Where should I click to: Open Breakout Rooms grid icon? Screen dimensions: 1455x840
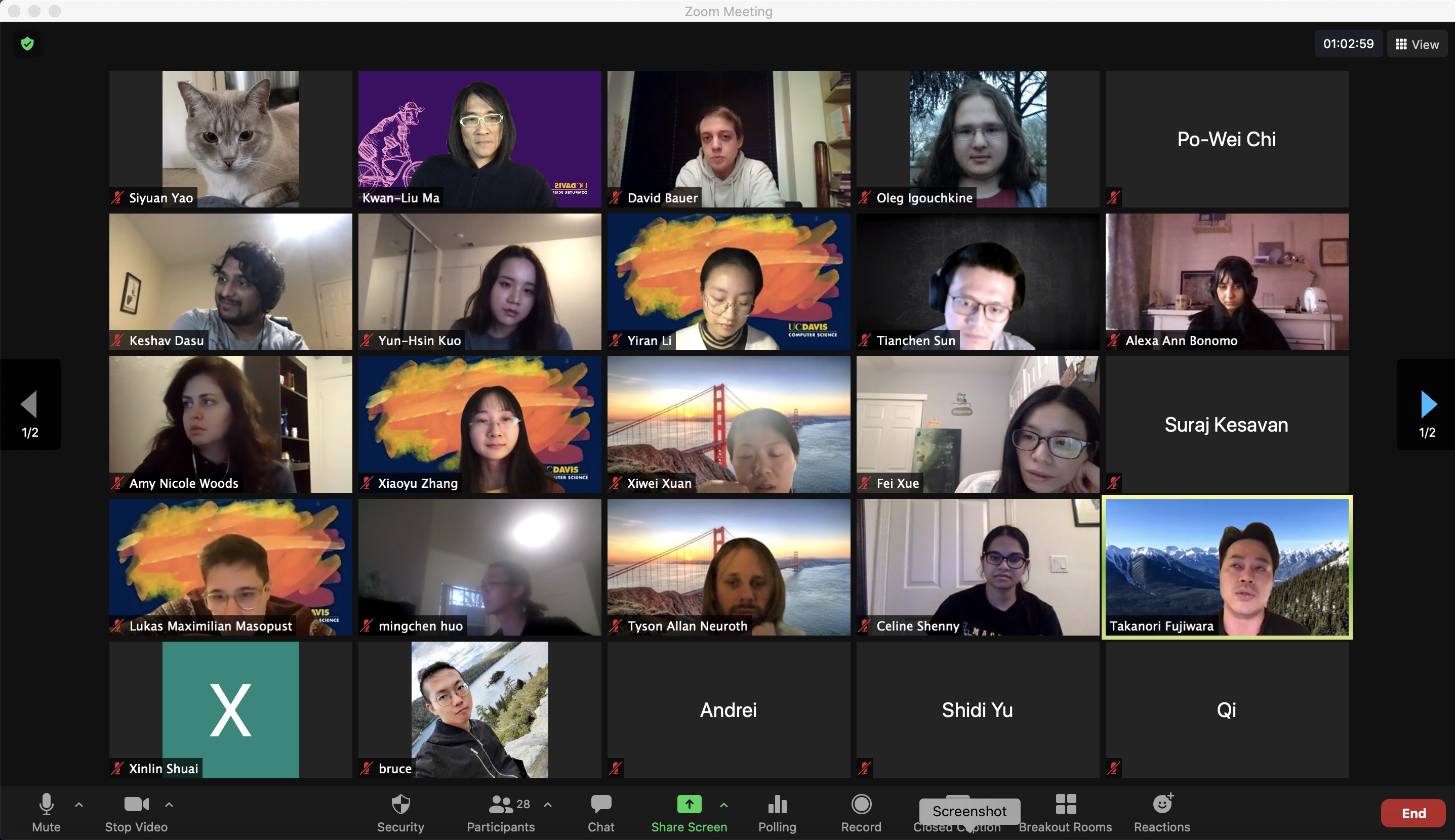(x=1065, y=804)
